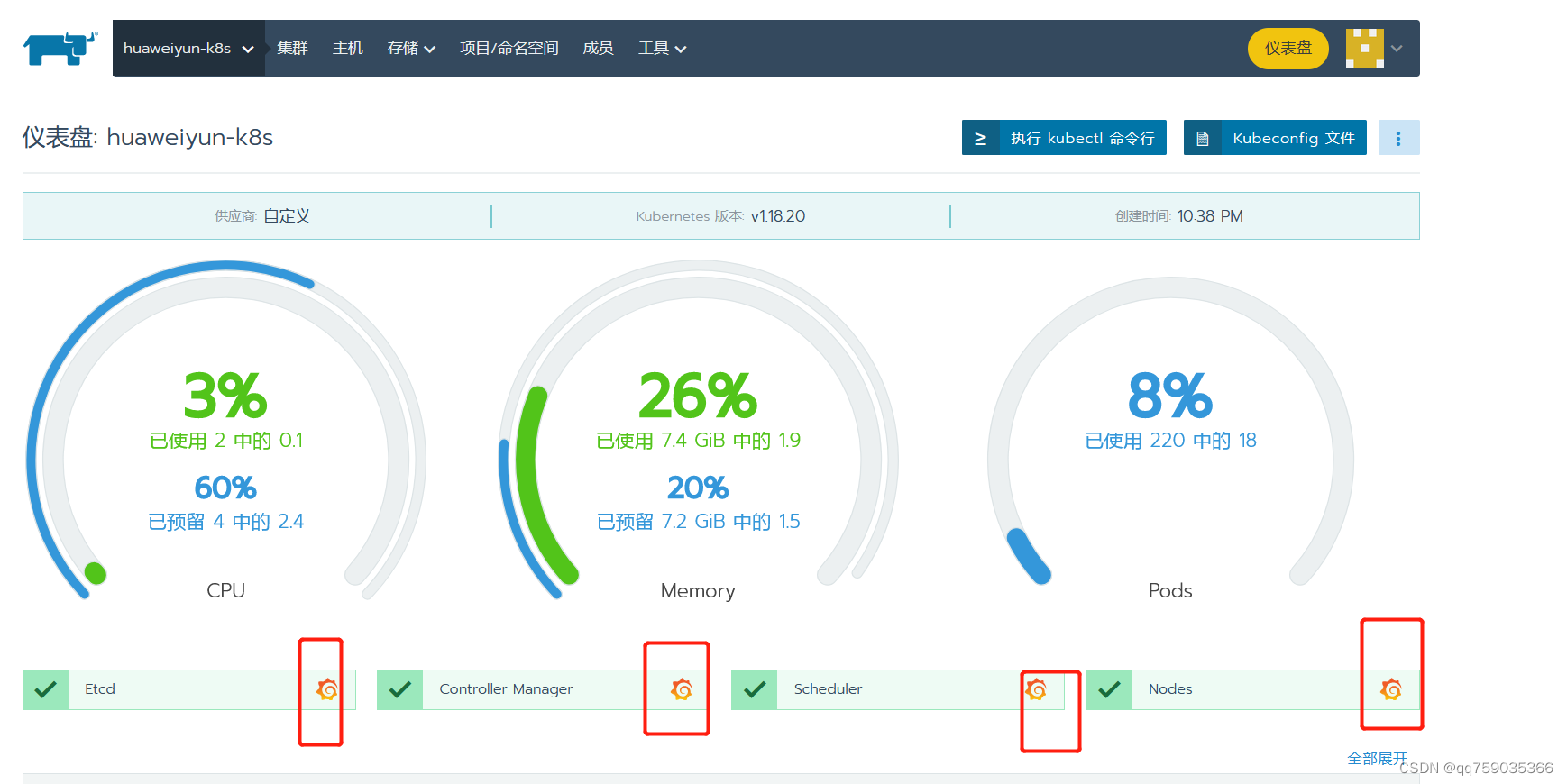Click the Rancher cow logo

coord(60,48)
